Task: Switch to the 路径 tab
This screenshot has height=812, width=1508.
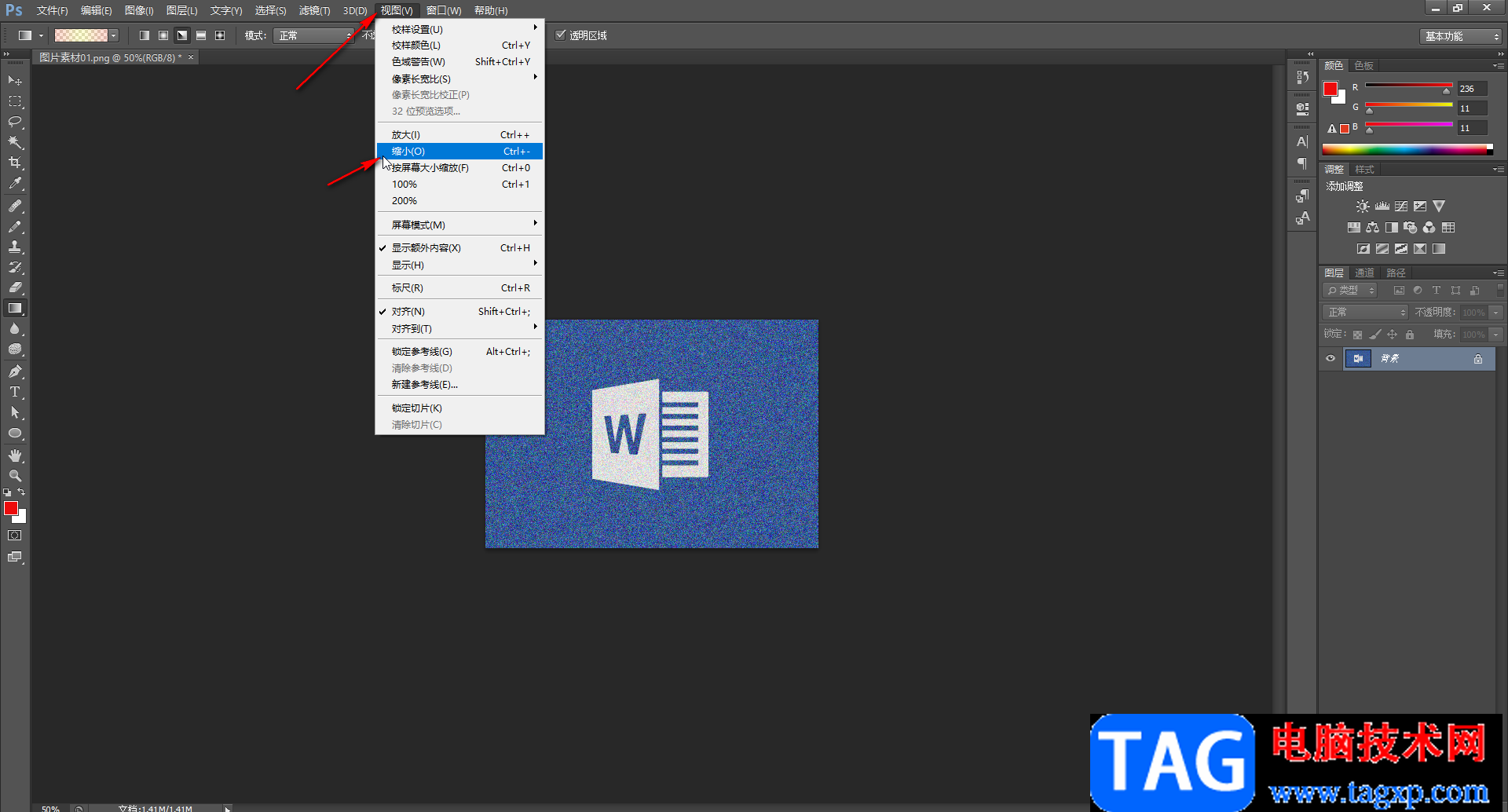Action: [1396, 273]
